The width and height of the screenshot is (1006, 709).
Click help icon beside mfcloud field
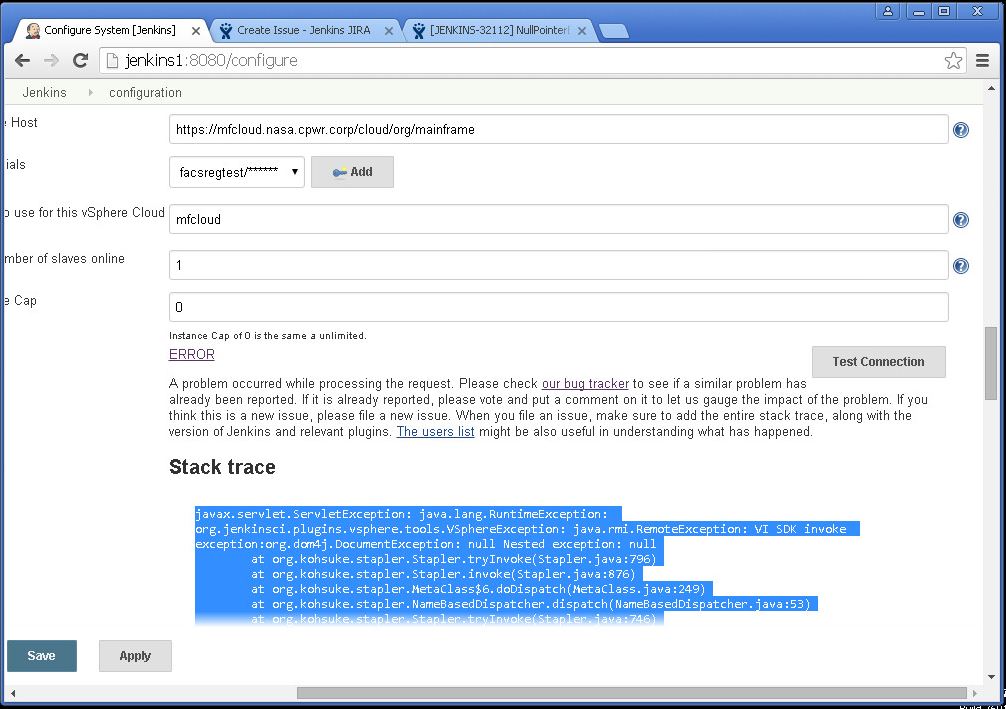pos(960,220)
